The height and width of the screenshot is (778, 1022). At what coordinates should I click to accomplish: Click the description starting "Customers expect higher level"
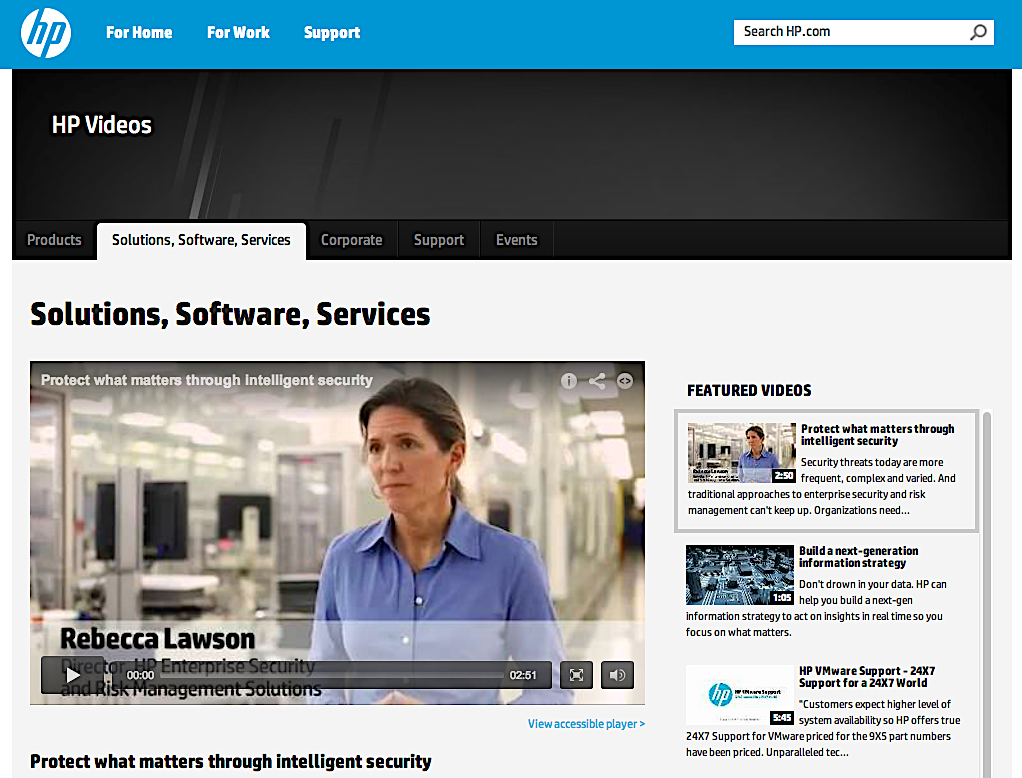click(823, 728)
